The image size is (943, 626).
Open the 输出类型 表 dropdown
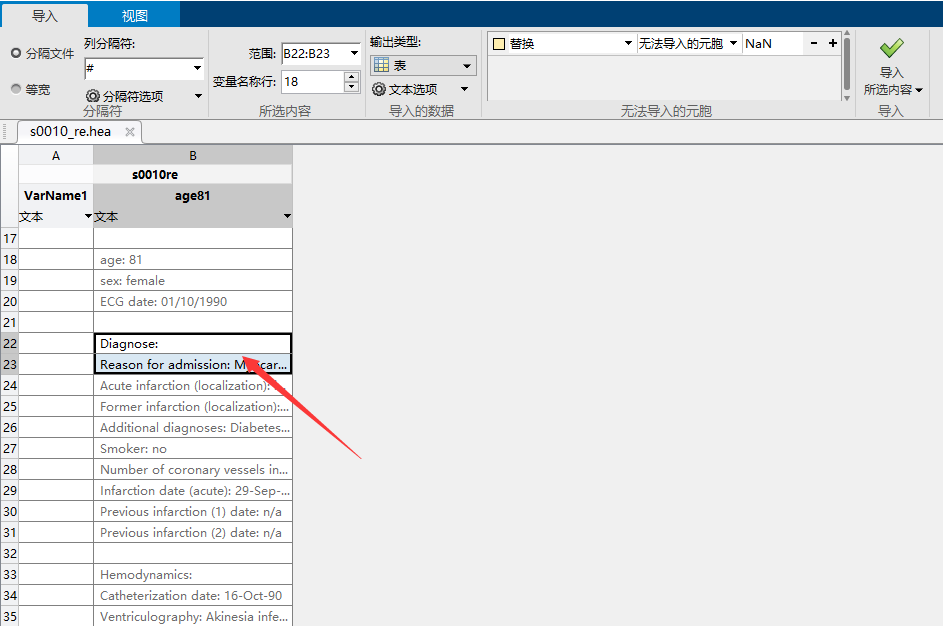pos(423,66)
